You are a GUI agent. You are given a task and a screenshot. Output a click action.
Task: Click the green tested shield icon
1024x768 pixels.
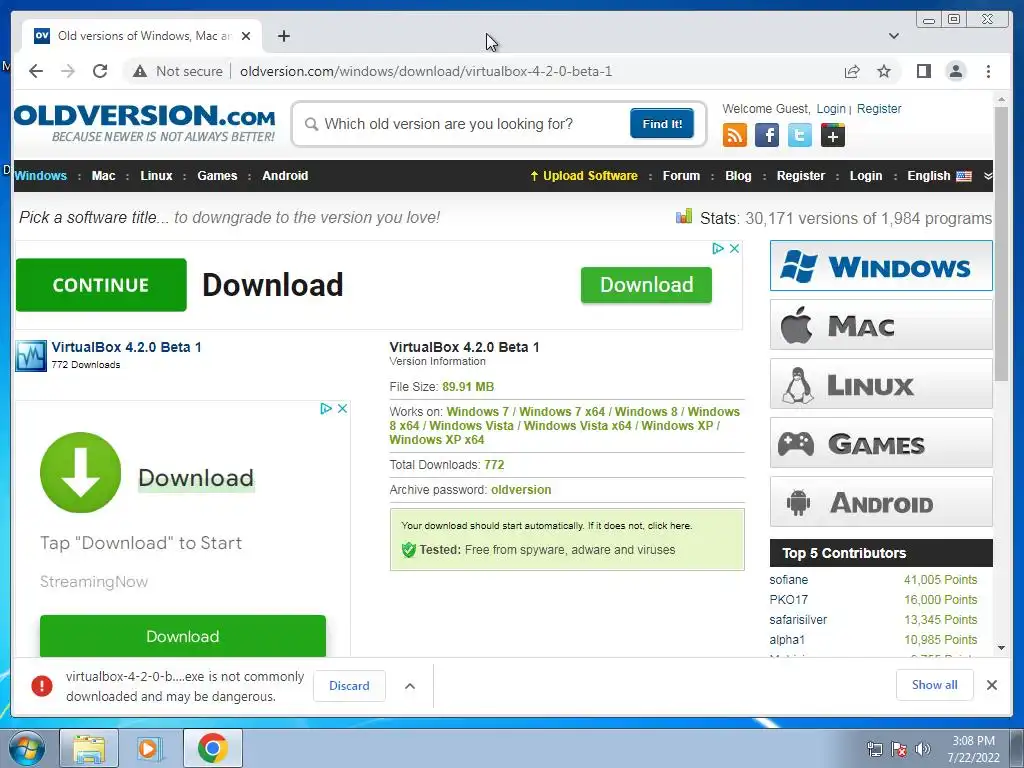point(409,550)
